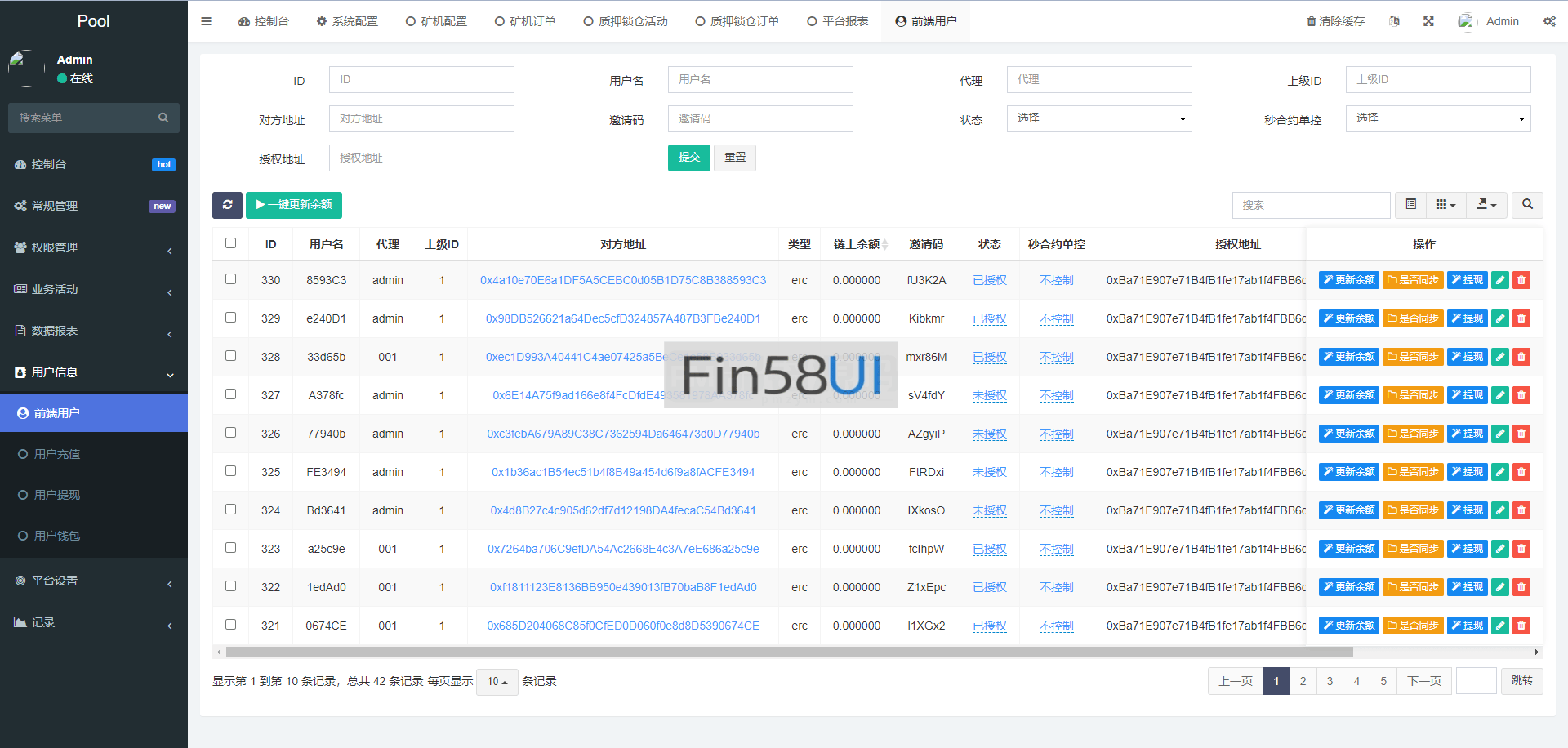Image resolution: width=1568 pixels, height=748 pixels.
Task: Open the page size dropdown showing 10
Action: click(497, 681)
